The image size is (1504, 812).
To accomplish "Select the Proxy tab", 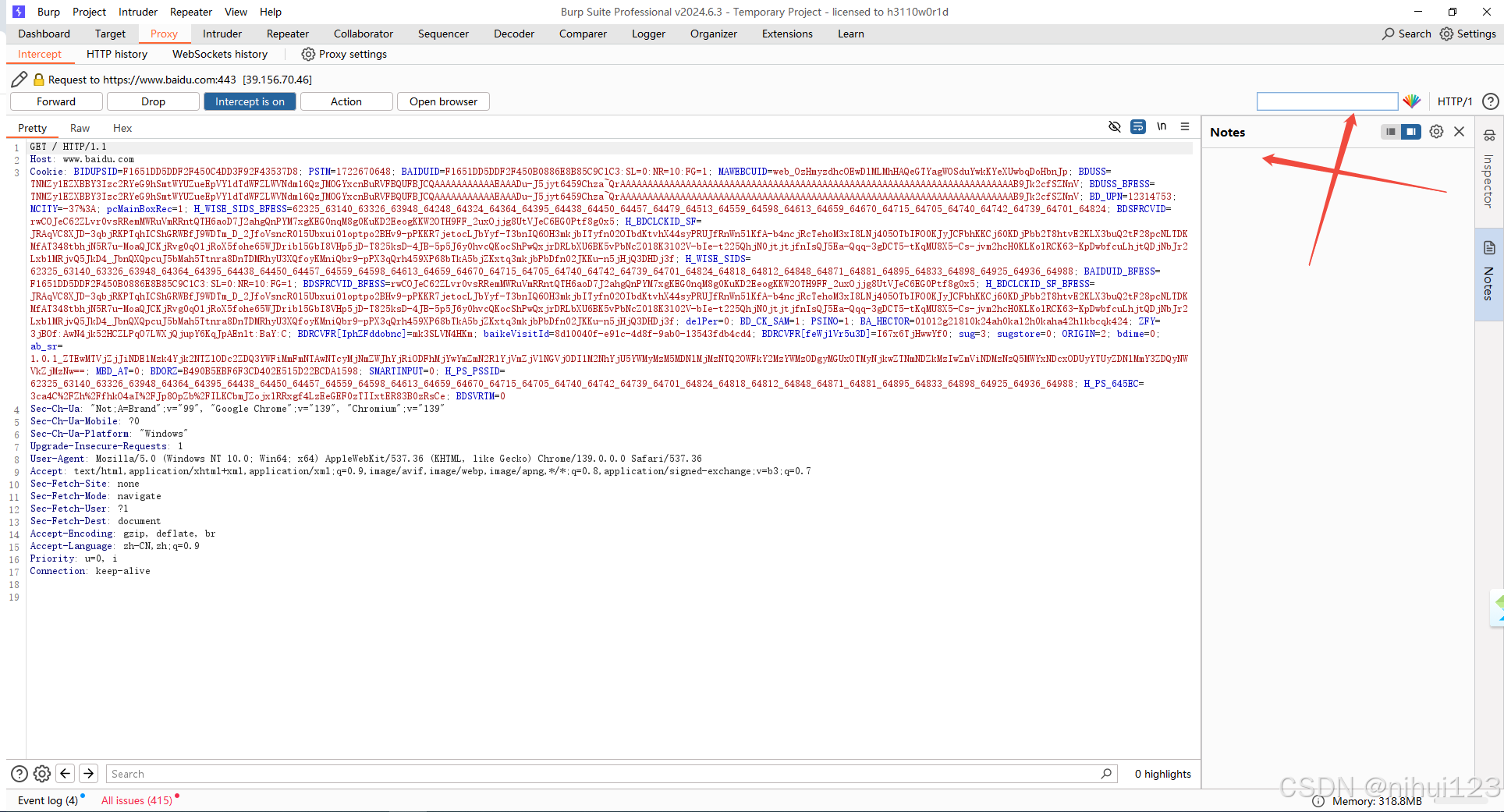I will click(164, 34).
